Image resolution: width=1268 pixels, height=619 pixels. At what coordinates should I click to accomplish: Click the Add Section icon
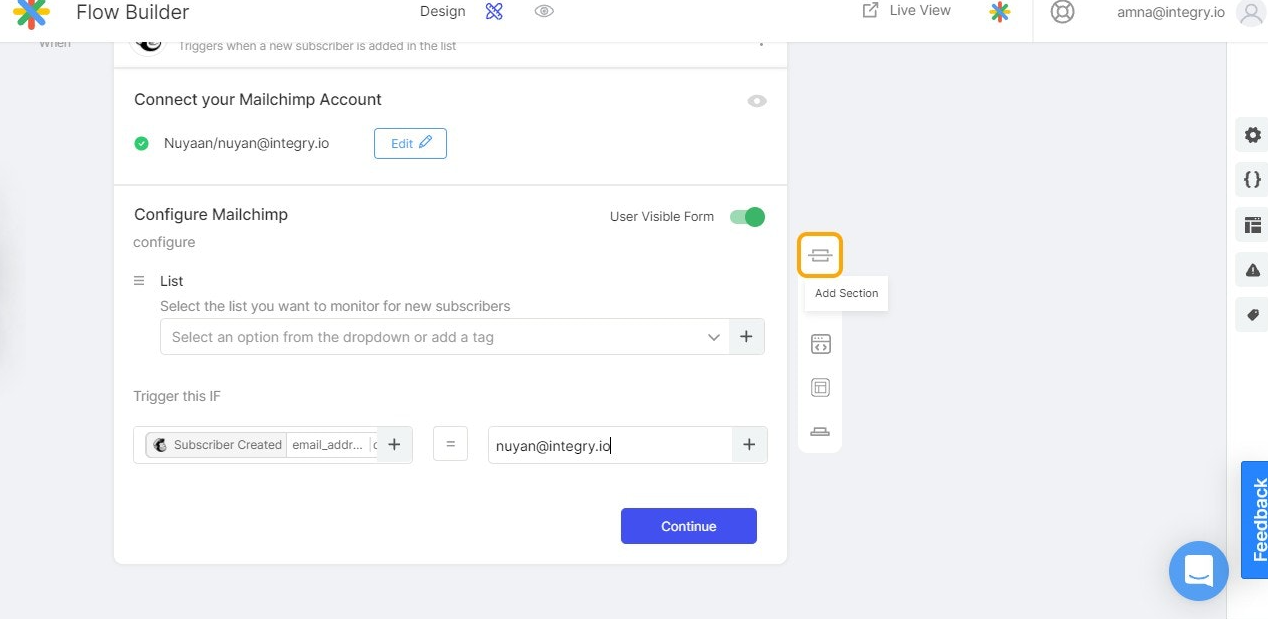(820, 255)
